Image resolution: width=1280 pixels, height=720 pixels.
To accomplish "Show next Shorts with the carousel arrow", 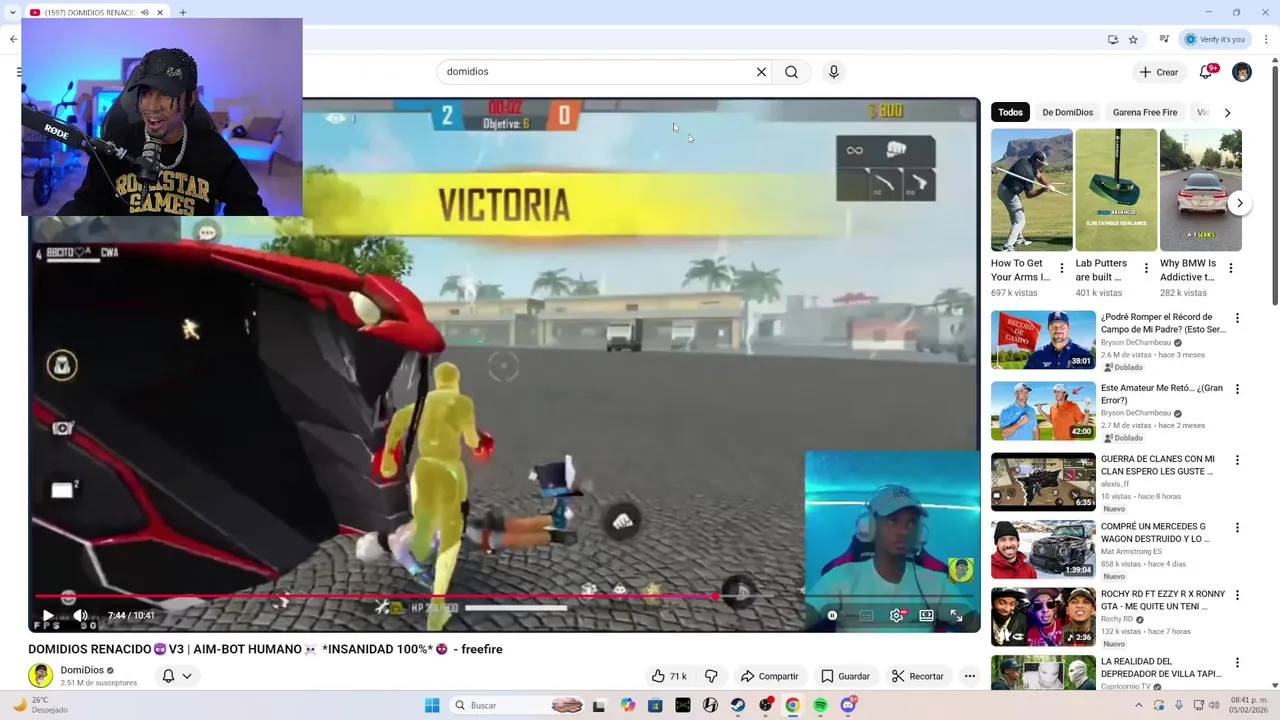I will tap(1239, 203).
